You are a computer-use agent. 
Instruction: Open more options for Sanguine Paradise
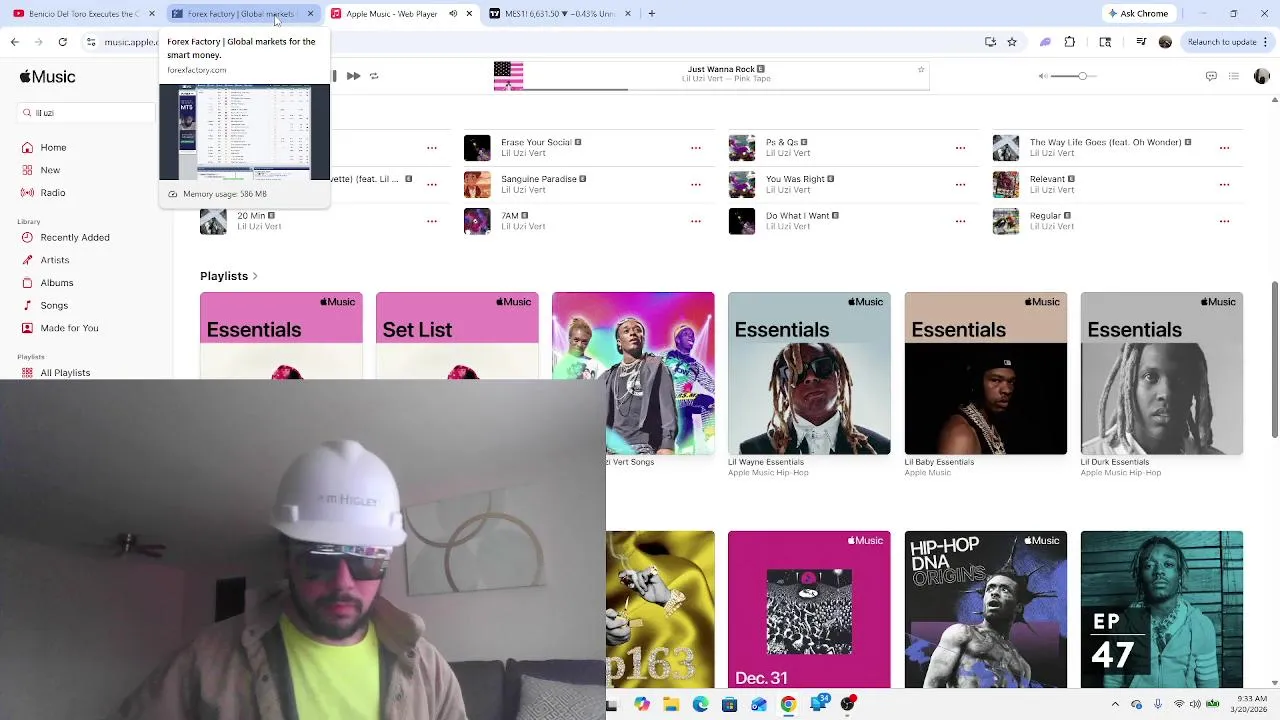point(696,185)
